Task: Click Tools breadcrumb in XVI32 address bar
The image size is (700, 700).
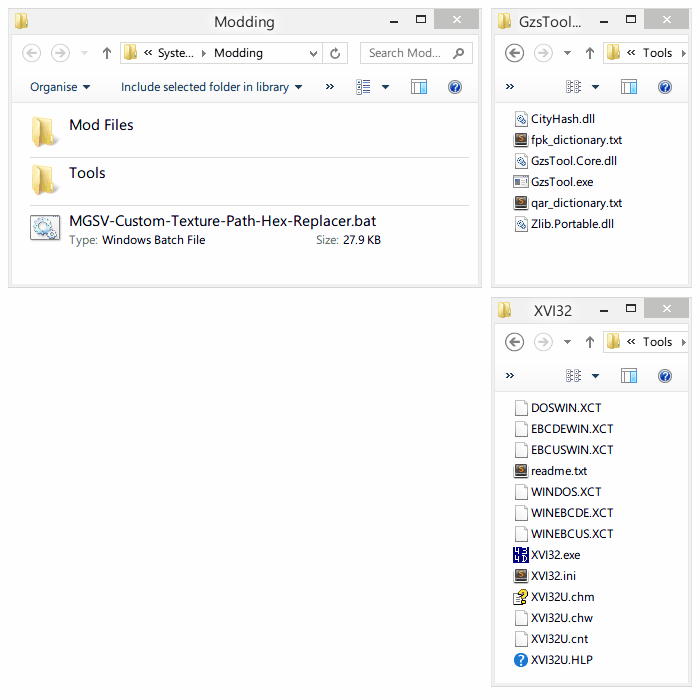Action: tap(657, 342)
